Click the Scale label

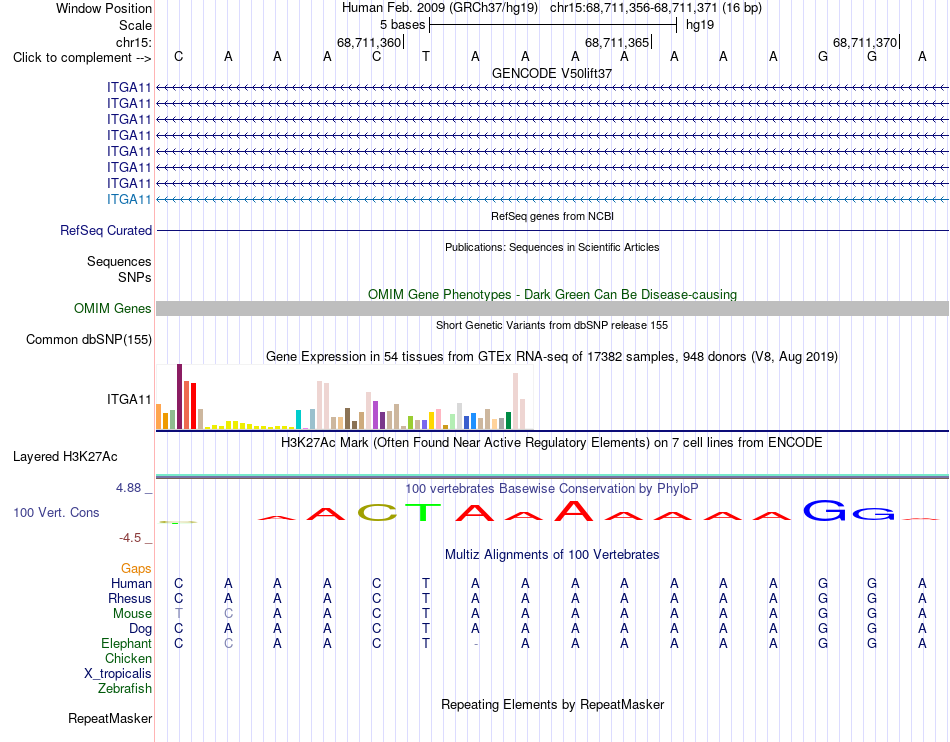click(x=136, y=25)
